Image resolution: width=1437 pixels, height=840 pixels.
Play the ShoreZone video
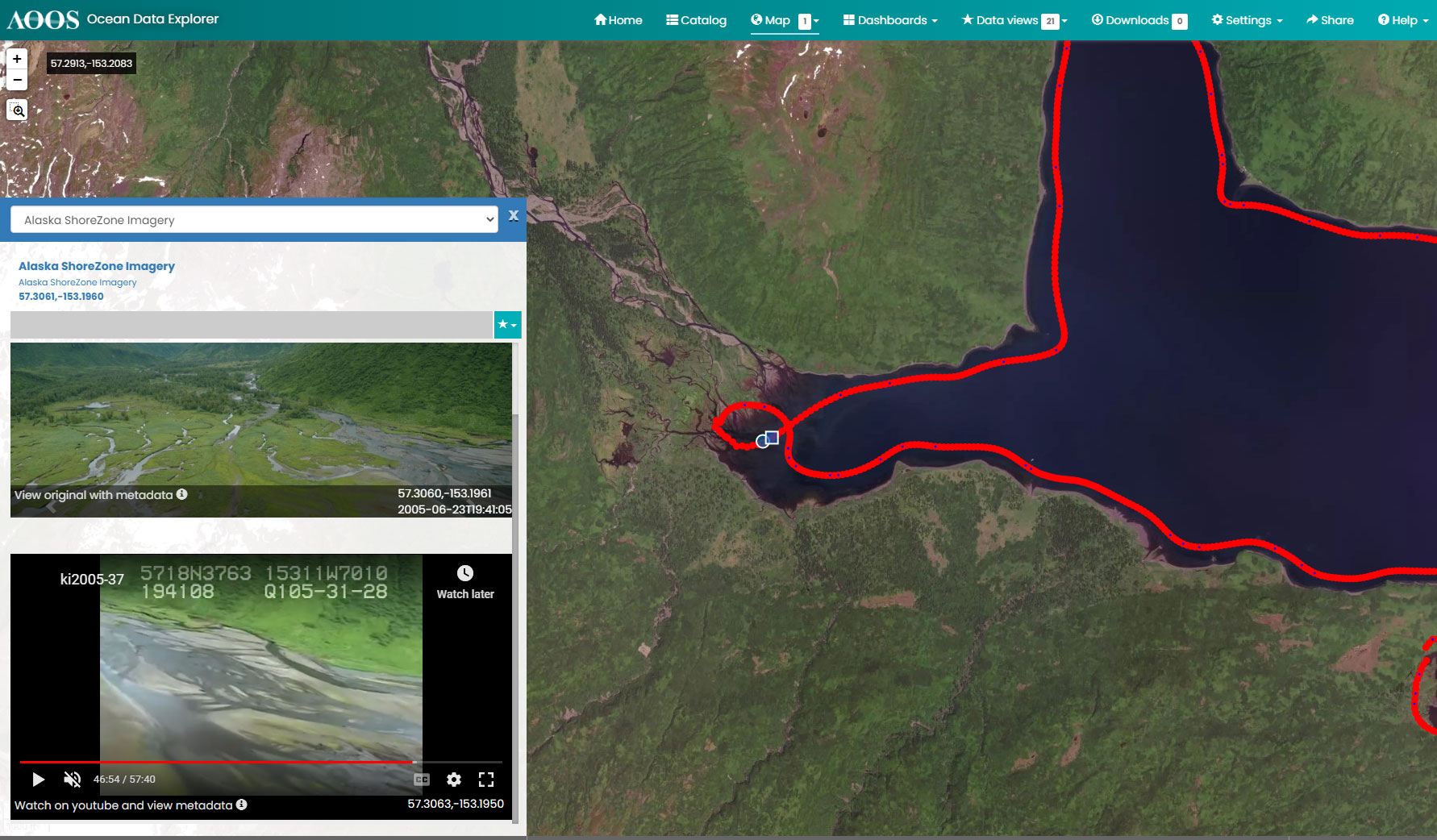click(38, 780)
